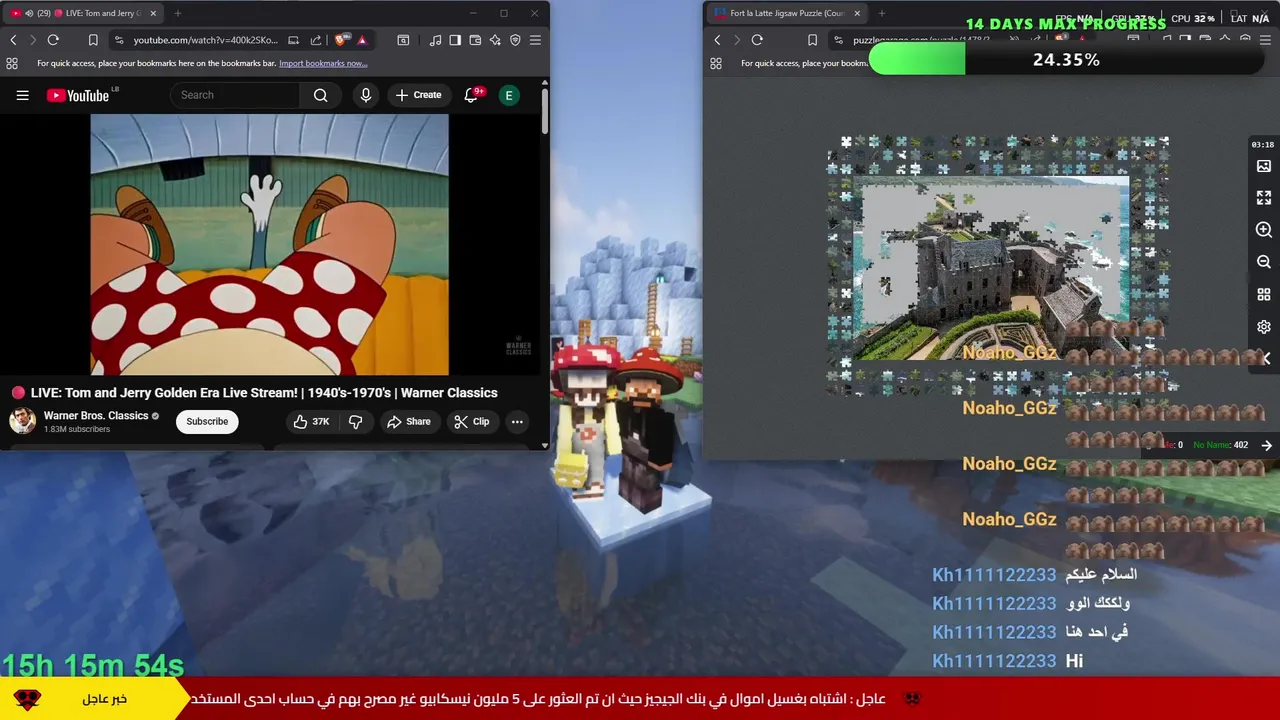Viewport: 1280px width, 720px height.
Task: Bookmark the YouTube page
Action: click(x=93, y=40)
